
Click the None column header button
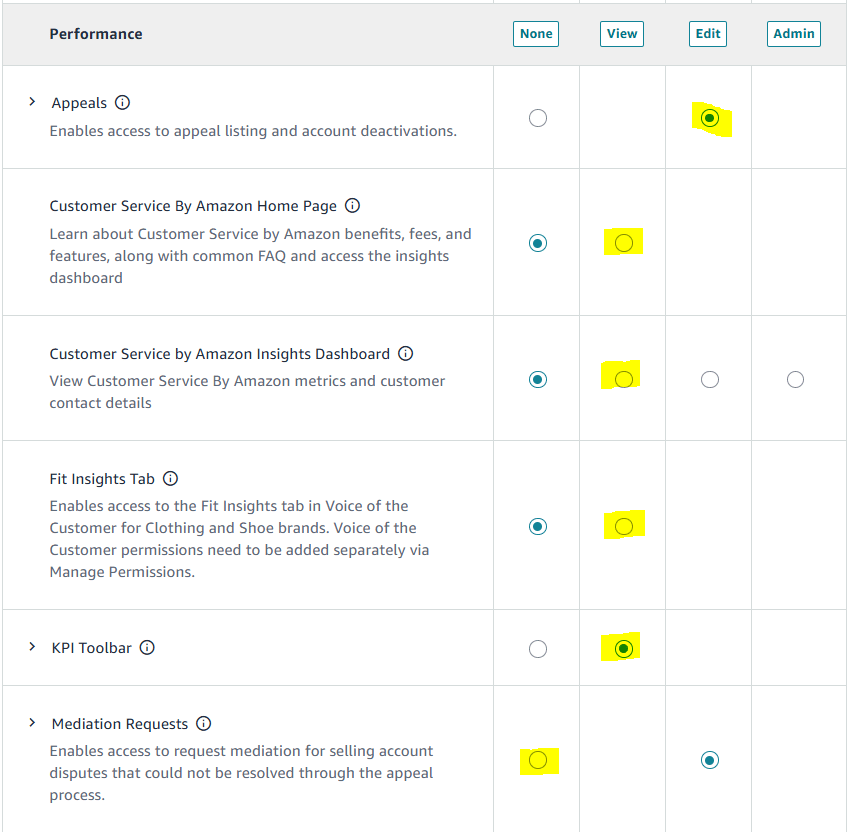[x=536, y=34]
